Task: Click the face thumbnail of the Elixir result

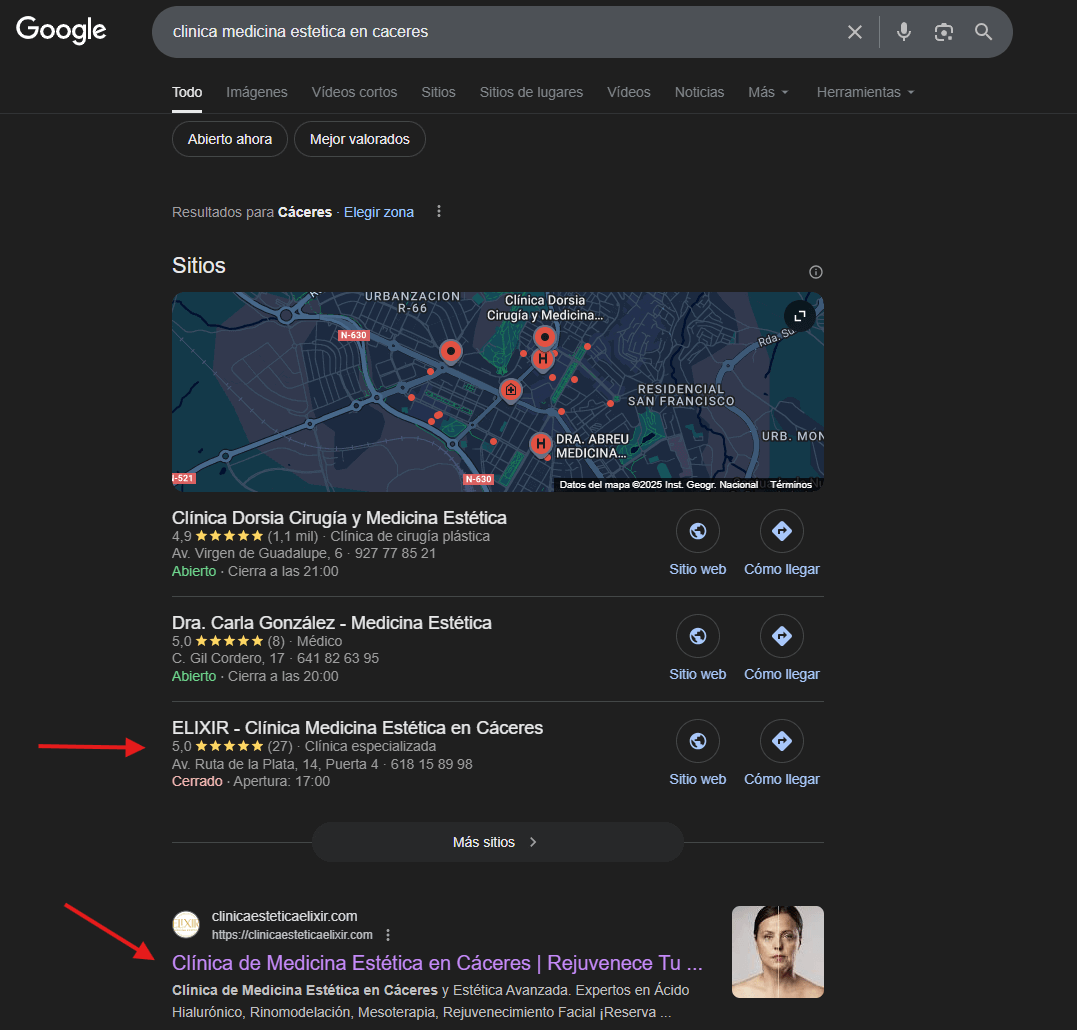Action: (777, 952)
